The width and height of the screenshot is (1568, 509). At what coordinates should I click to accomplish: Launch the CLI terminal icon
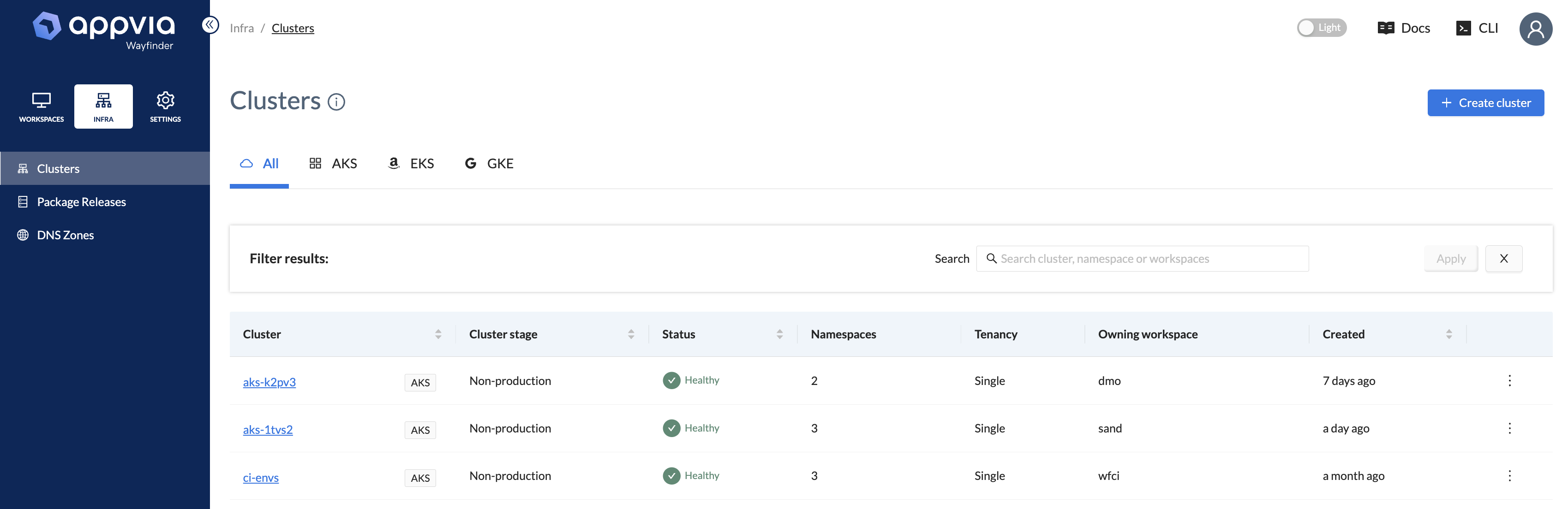[x=1463, y=28]
